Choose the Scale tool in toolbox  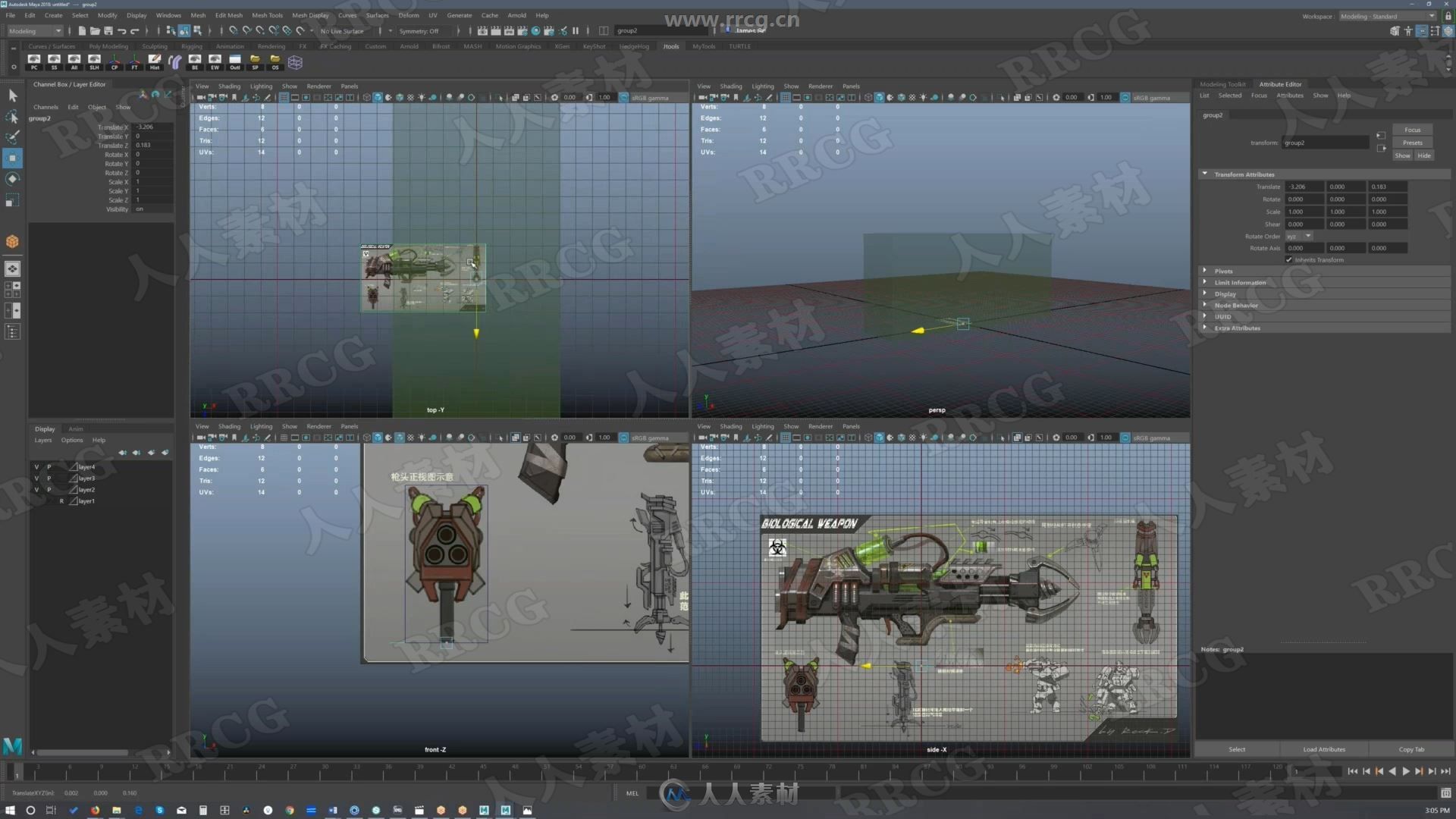[x=12, y=200]
